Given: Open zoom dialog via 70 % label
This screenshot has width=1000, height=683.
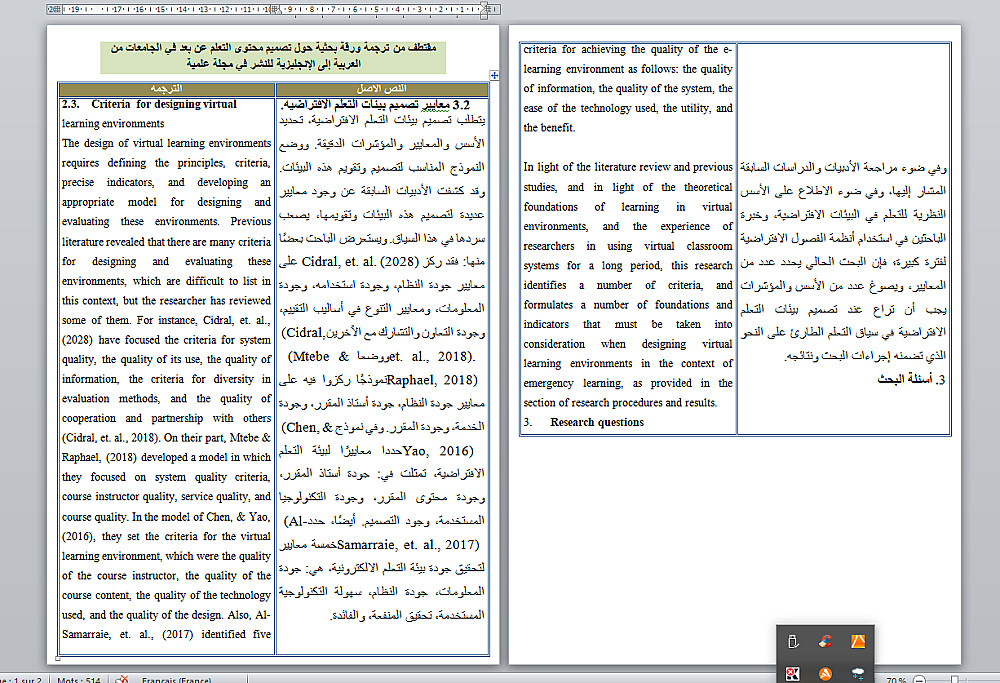Looking at the screenshot, I should point(896,680).
